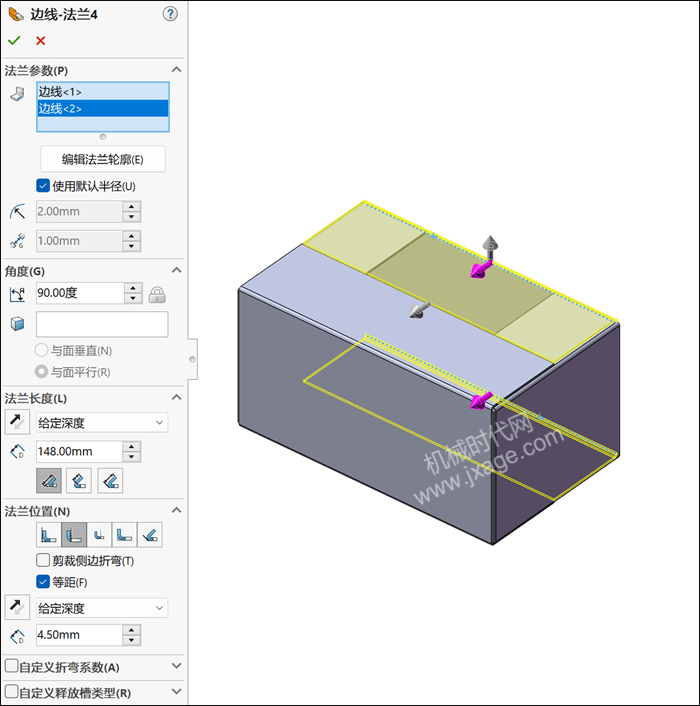700x706 pixels.
Task: Click the face selection cube icon
Action: pos(18,324)
